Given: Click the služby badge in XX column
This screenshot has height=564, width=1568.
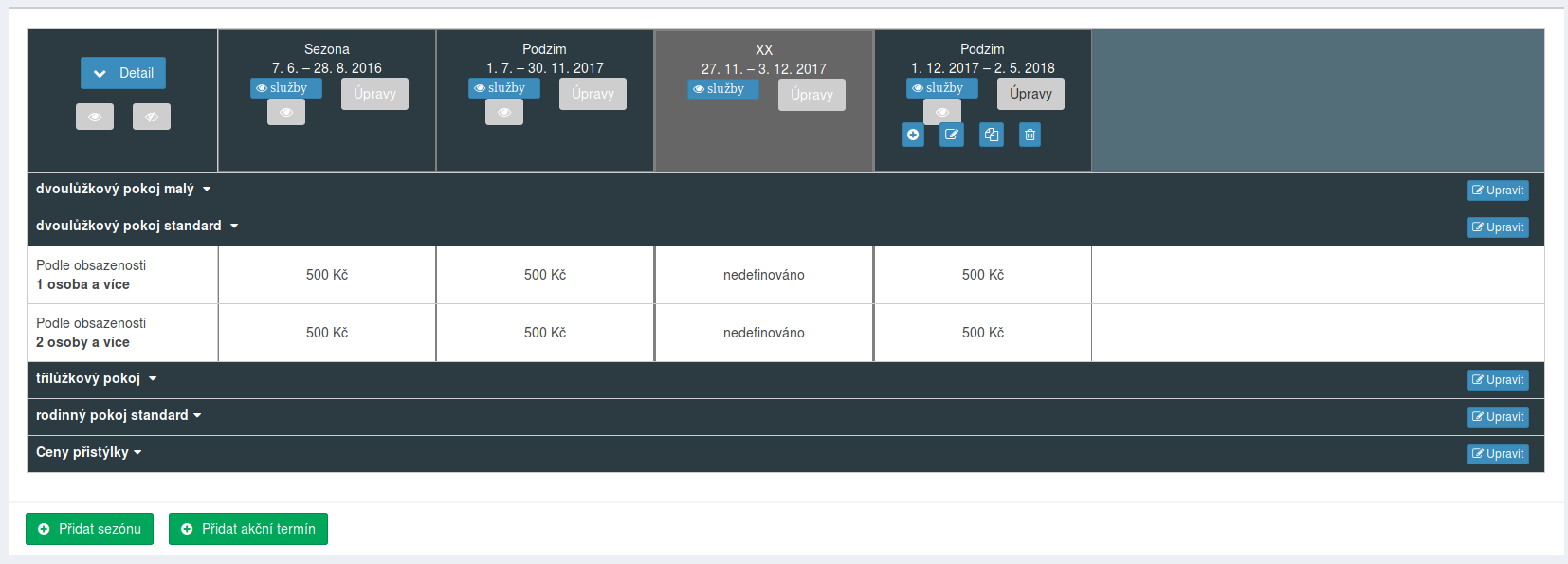Looking at the screenshot, I should coord(722,89).
